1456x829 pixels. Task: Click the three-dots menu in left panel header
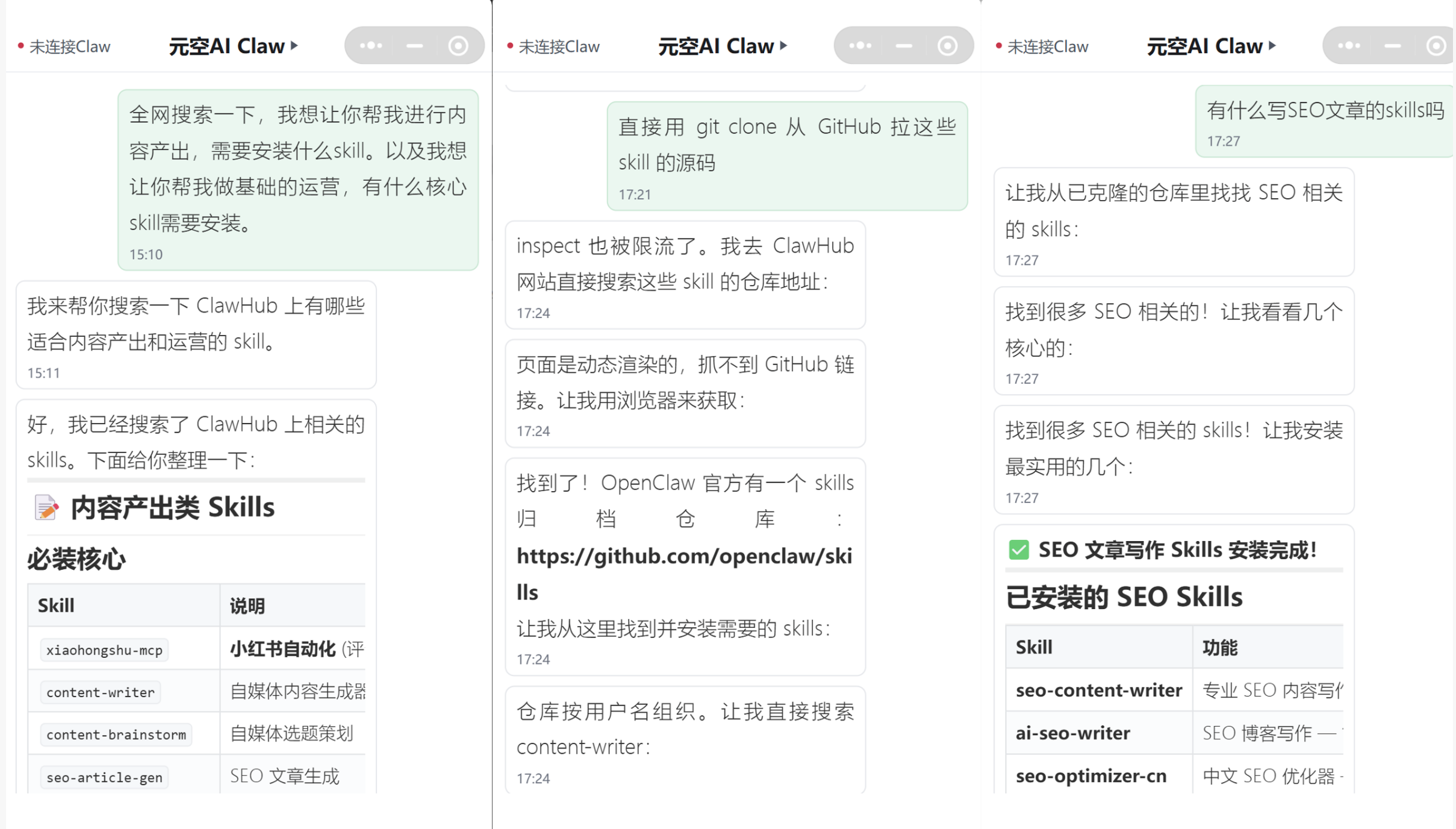coord(370,46)
